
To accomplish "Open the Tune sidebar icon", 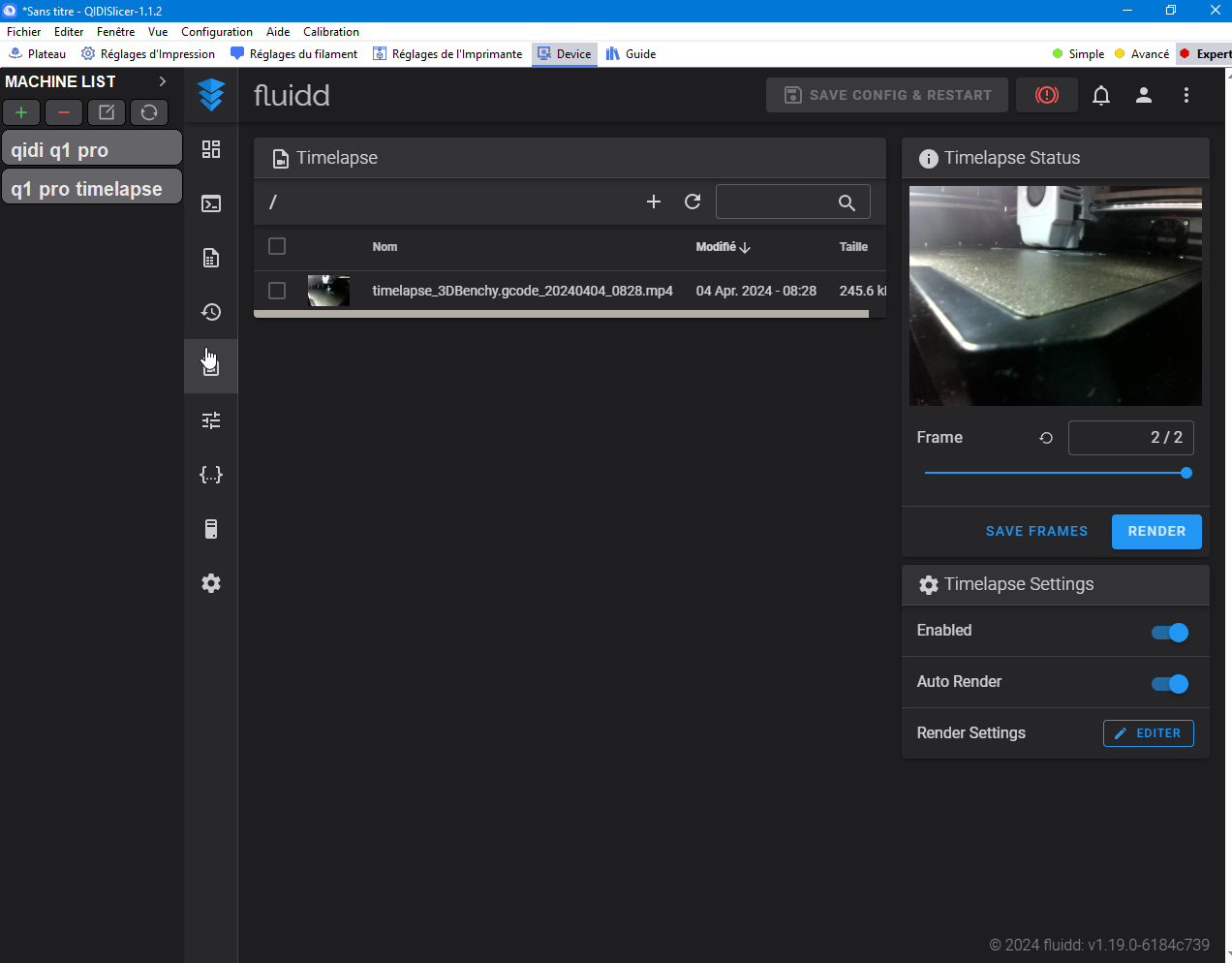I will pos(211,420).
